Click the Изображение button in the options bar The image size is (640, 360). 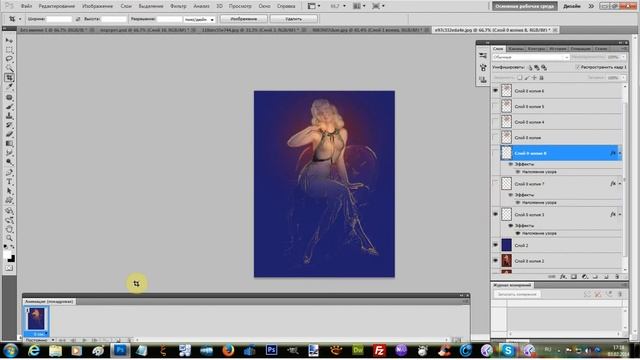[x=244, y=19]
